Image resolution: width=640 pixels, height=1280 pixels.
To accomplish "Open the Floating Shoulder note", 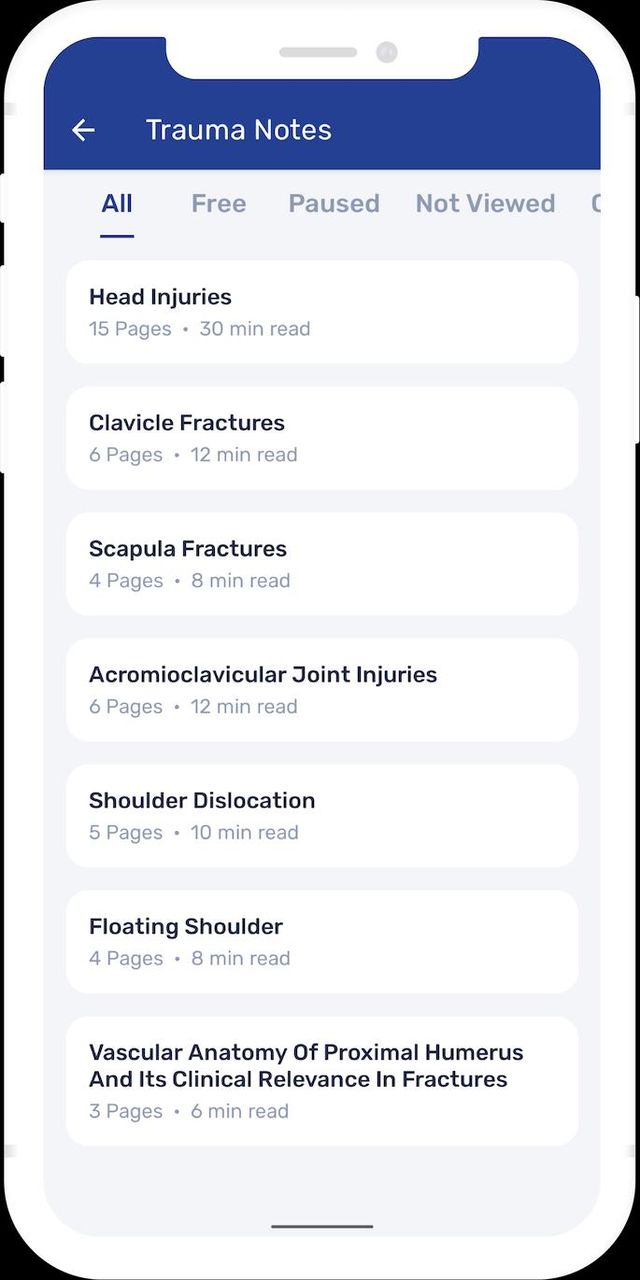I will [x=320, y=940].
